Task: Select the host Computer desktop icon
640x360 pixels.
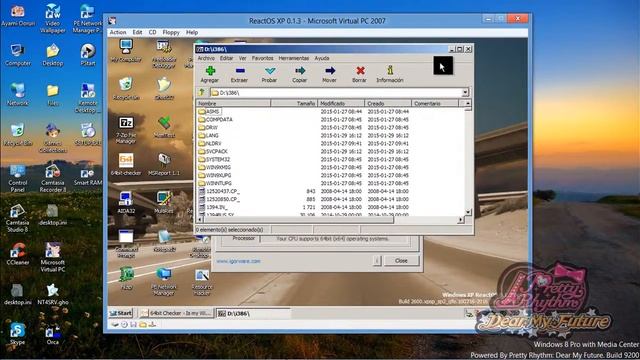Action: 18,55
